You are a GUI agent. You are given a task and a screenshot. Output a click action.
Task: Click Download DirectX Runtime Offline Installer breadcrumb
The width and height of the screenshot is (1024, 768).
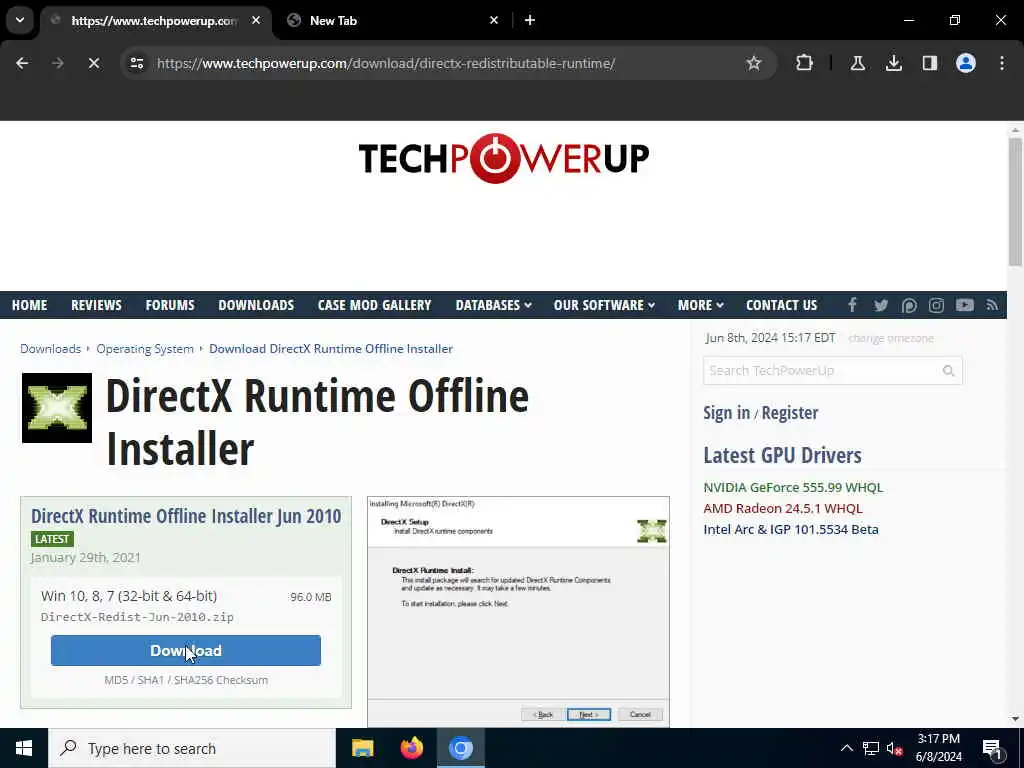[x=330, y=349]
